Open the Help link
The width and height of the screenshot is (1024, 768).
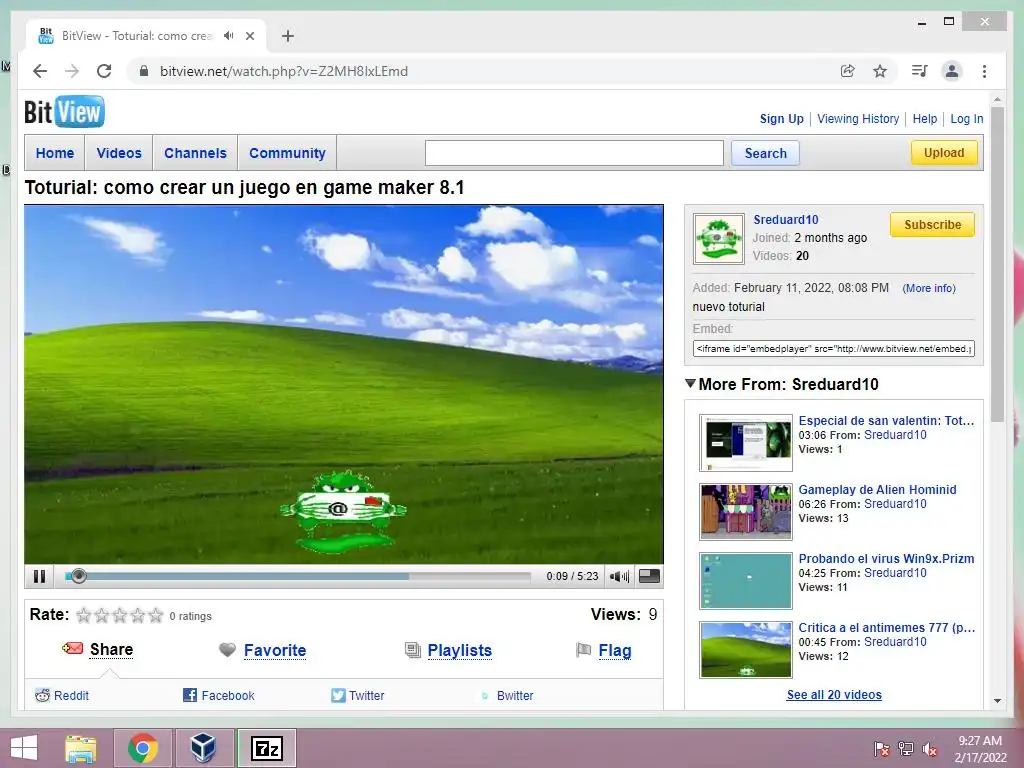point(924,119)
